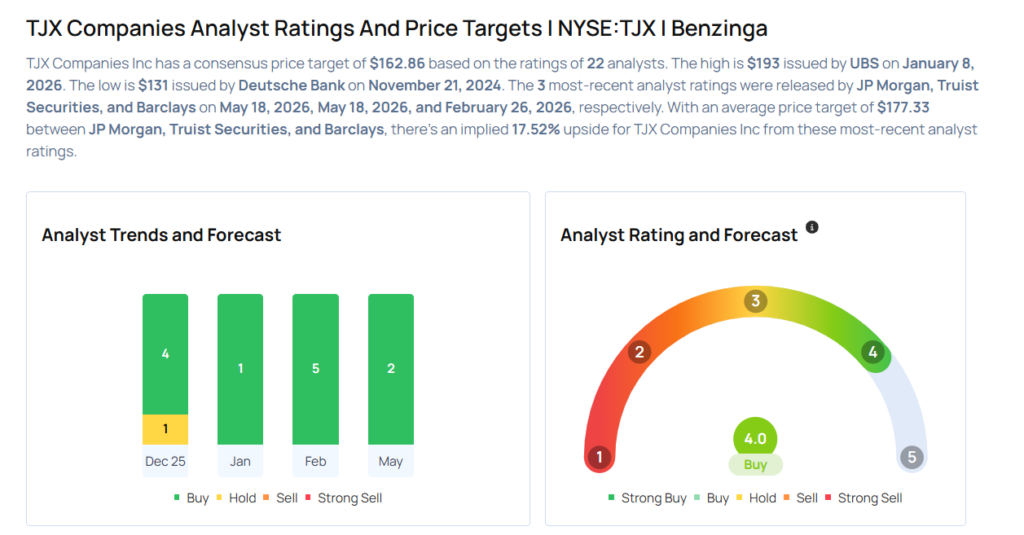Select the Jan bar showing 1 Buy

pyautogui.click(x=240, y=369)
